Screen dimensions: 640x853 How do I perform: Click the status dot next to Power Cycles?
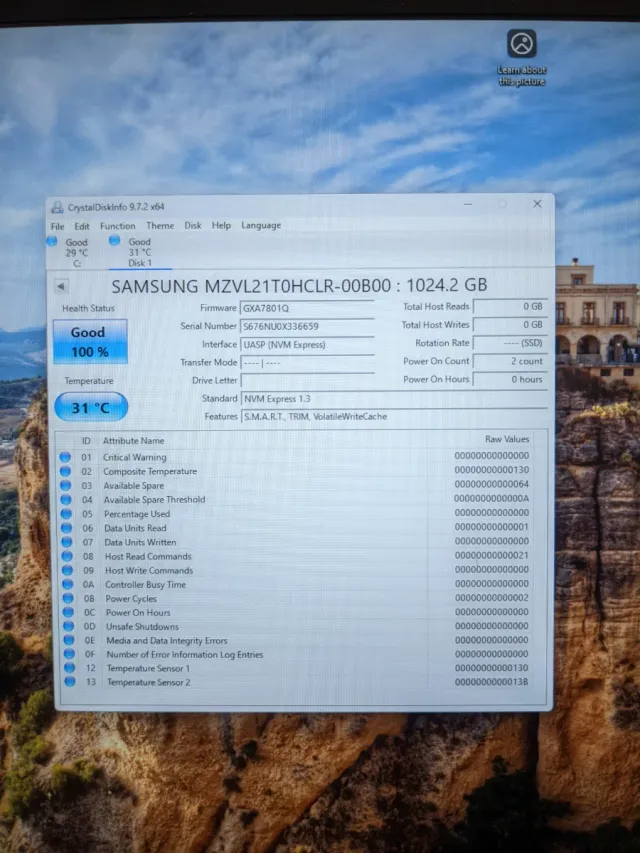coord(65,598)
